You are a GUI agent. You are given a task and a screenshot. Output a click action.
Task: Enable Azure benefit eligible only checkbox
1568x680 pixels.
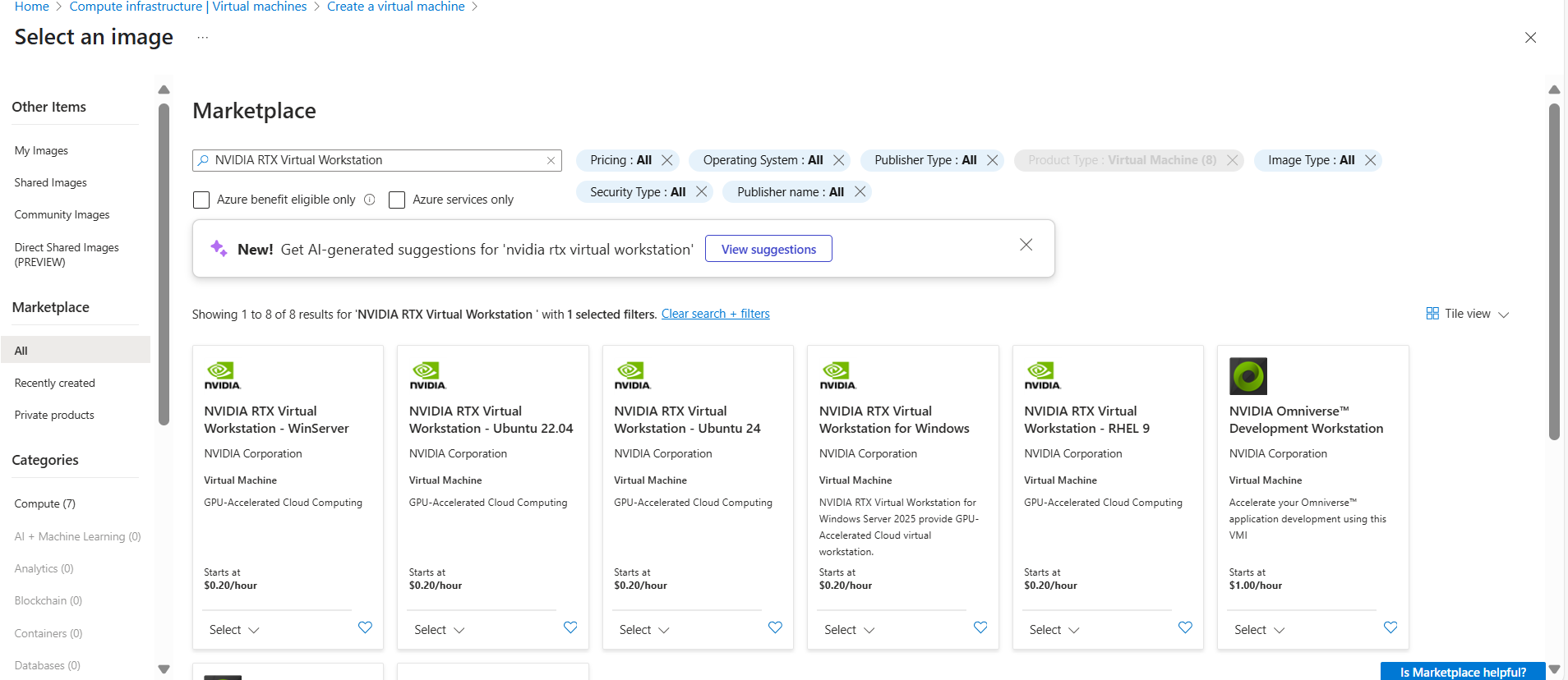[201, 200]
